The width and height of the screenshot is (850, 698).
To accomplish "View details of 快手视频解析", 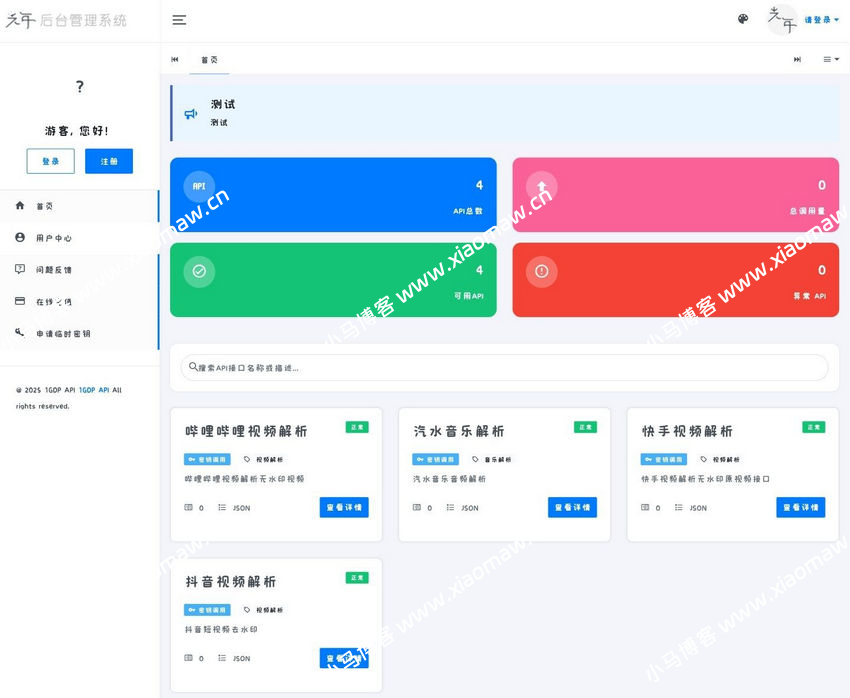I will pyautogui.click(x=801, y=507).
